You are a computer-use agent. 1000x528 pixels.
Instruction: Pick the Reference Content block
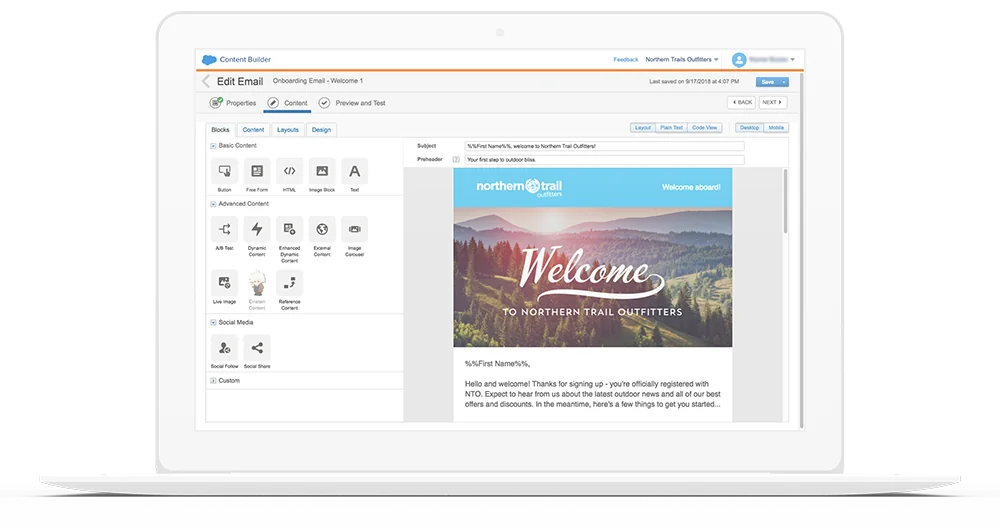290,282
